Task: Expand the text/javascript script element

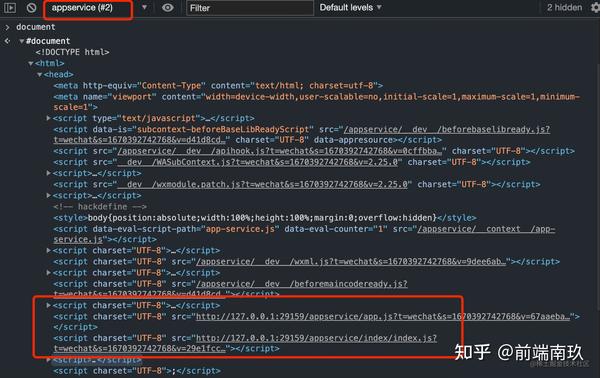Action: pos(49,118)
